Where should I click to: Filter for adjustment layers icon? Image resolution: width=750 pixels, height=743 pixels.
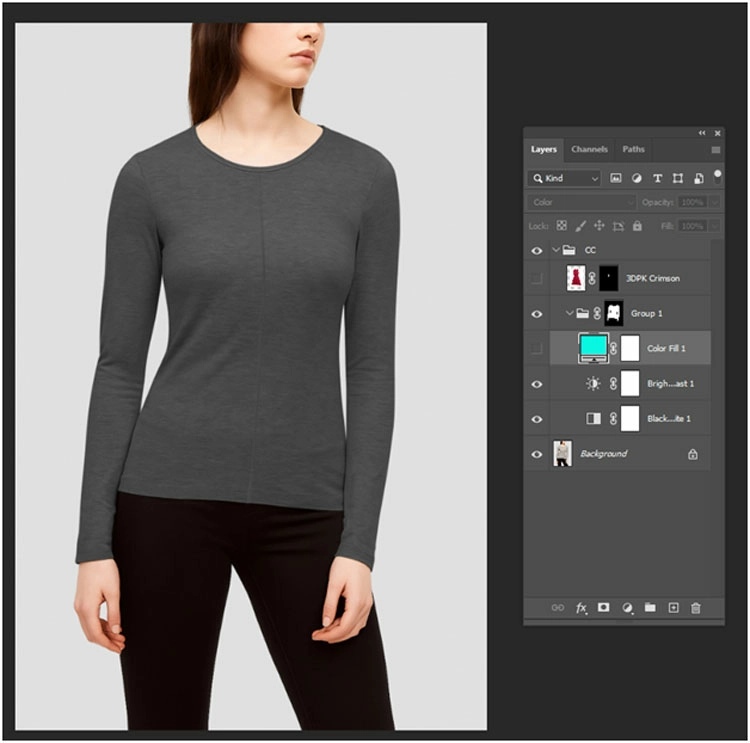point(636,178)
